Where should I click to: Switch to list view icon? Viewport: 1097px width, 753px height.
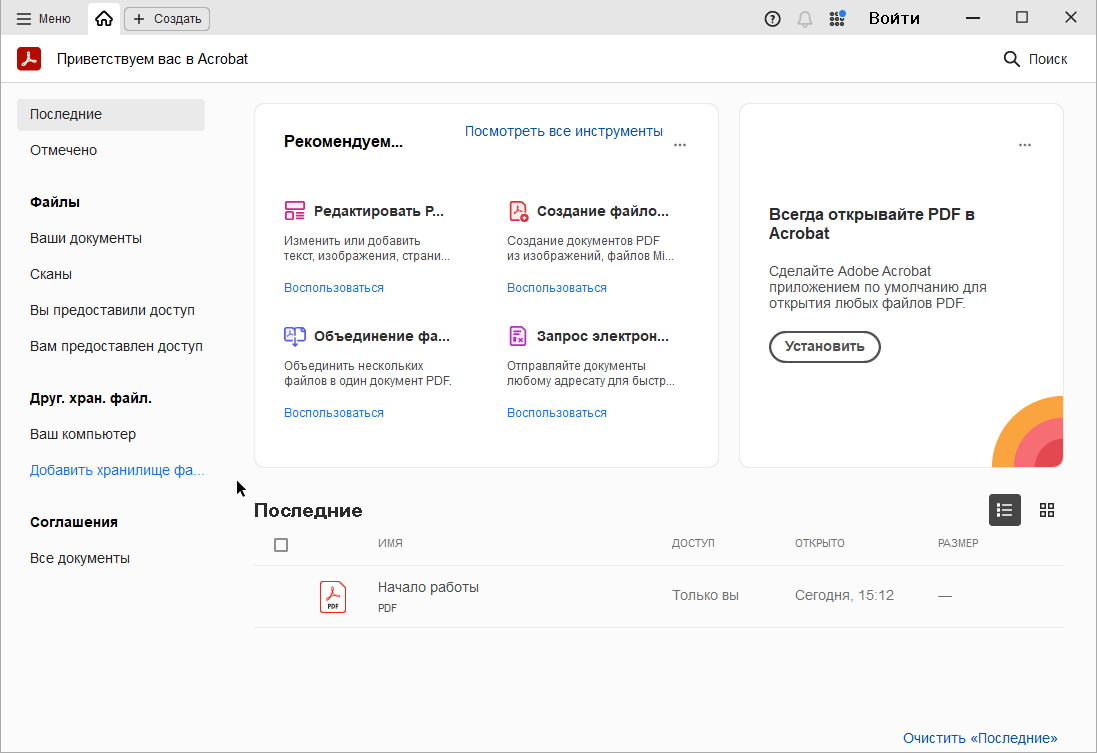pyautogui.click(x=1005, y=510)
